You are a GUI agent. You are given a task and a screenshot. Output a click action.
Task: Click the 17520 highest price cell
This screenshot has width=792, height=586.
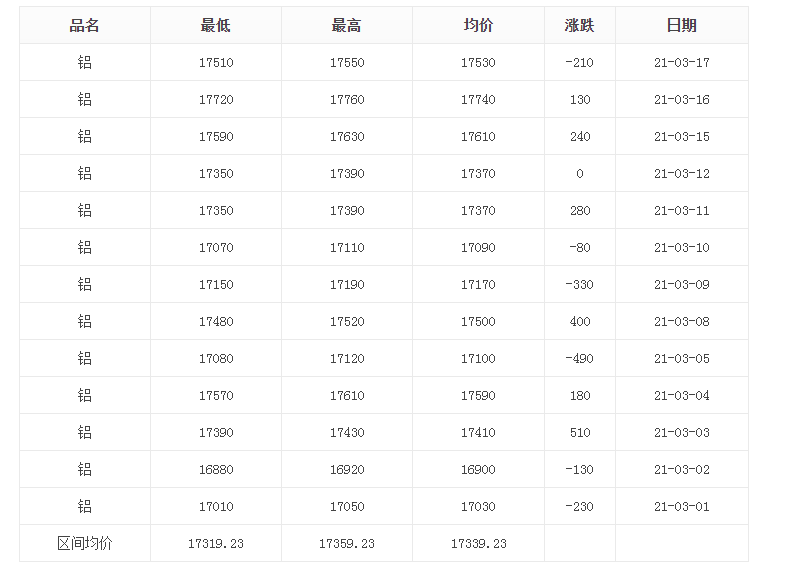tap(346, 321)
